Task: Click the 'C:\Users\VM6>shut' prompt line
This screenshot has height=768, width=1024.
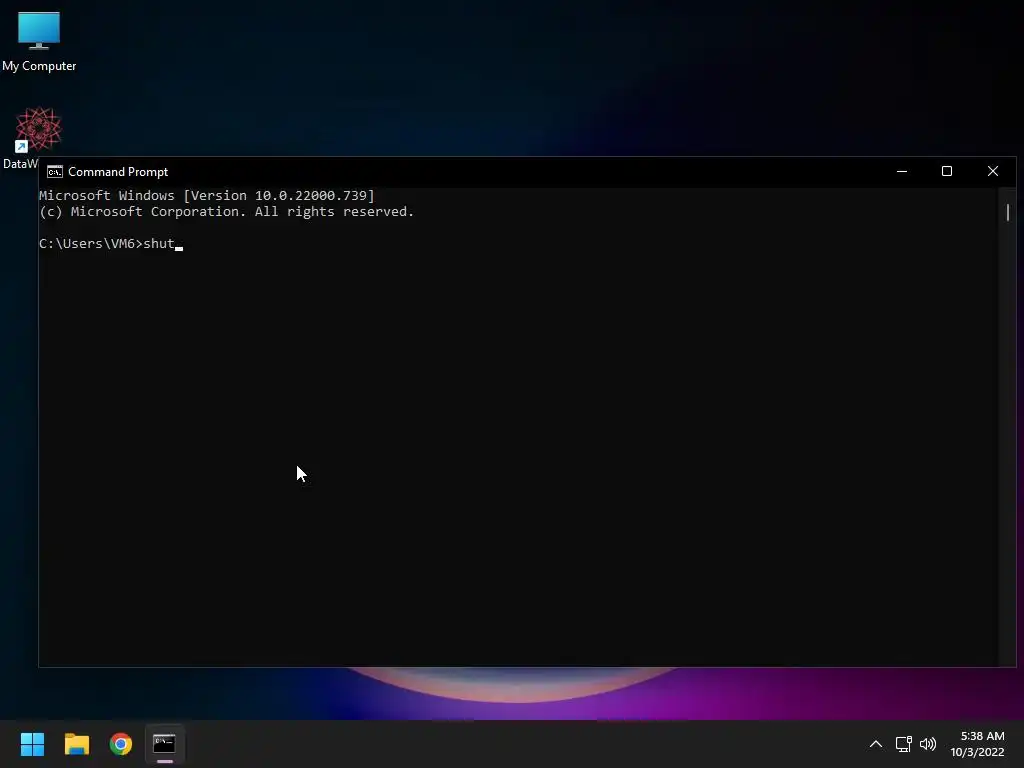Action: pyautogui.click(x=107, y=244)
